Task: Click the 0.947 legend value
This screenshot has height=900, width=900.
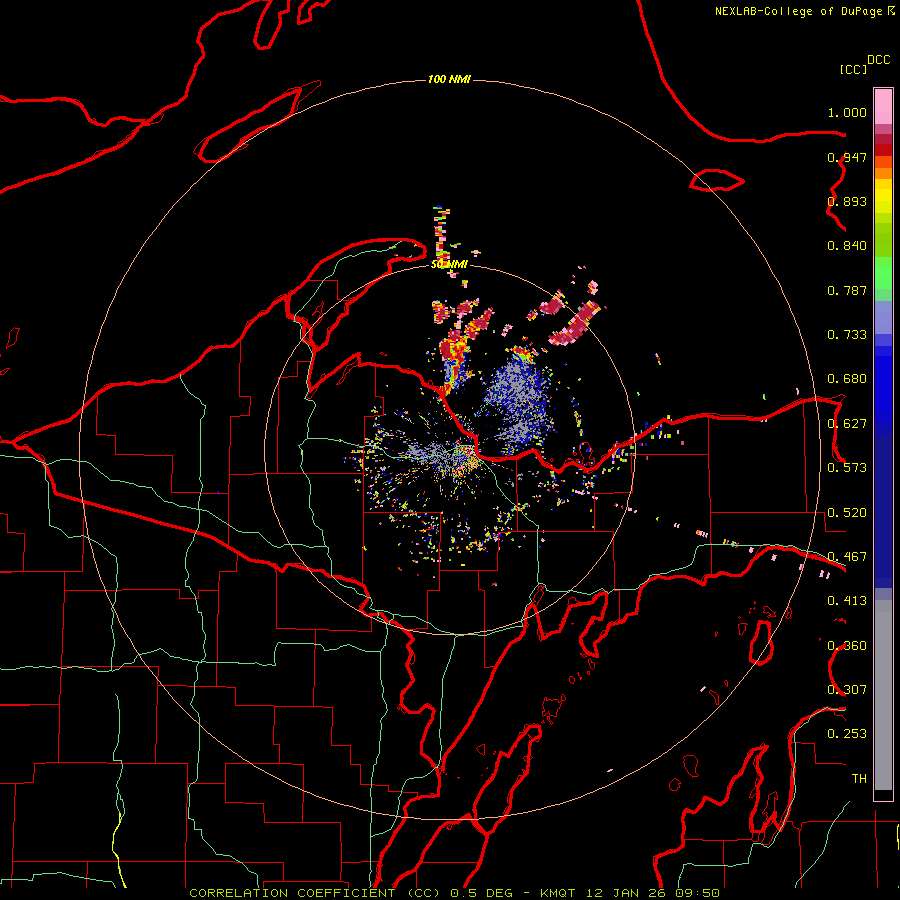Action: pos(847,157)
